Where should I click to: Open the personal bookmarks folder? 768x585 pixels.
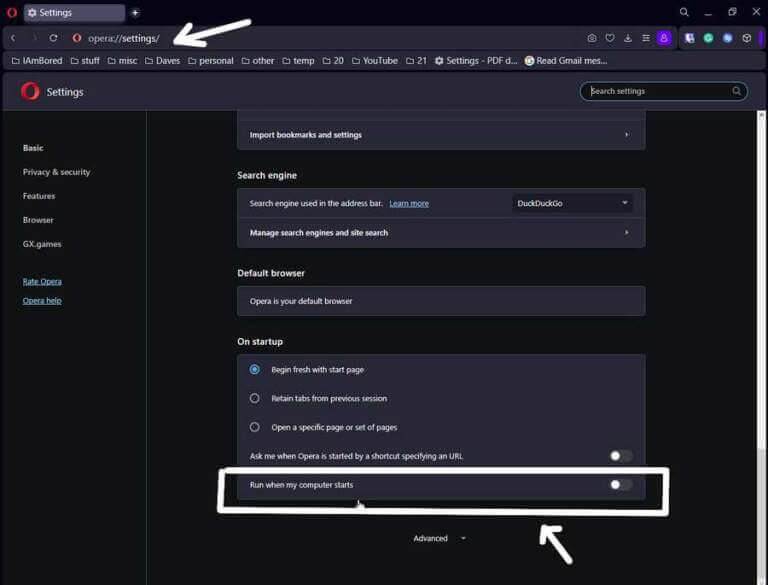(211, 61)
